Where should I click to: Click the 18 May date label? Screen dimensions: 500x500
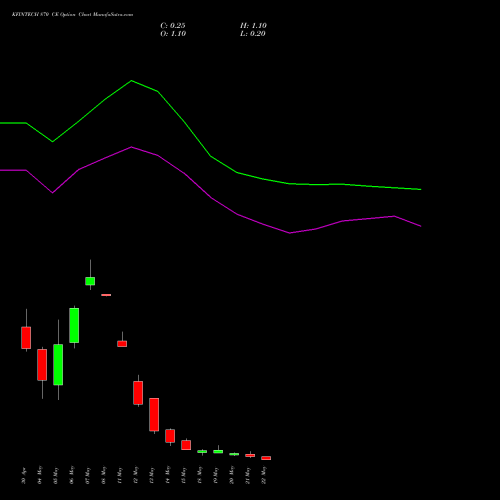(x=200, y=475)
